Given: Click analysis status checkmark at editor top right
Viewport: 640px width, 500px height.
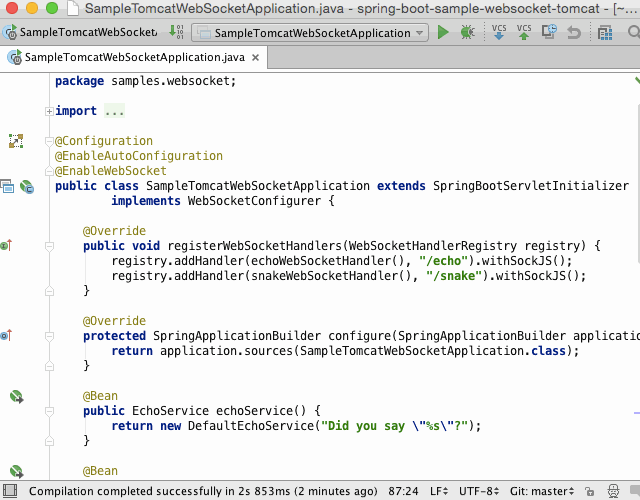Looking at the screenshot, I should (x=637, y=80).
